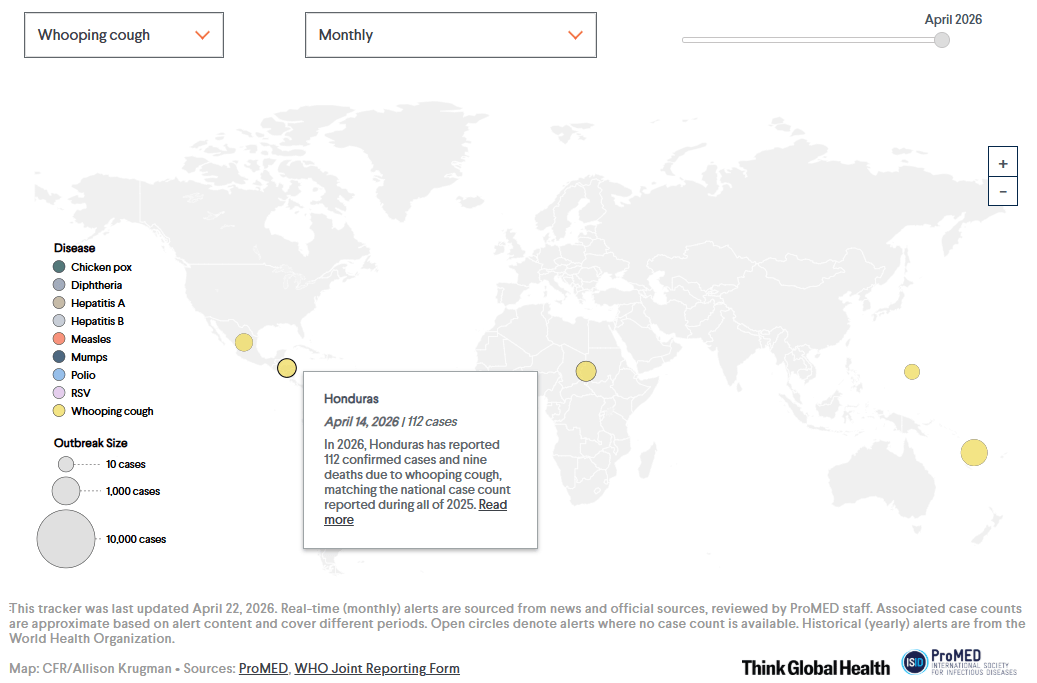Click the large outbreak circle in the South Pacific
Screen dimensions: 1037x683
click(x=974, y=452)
